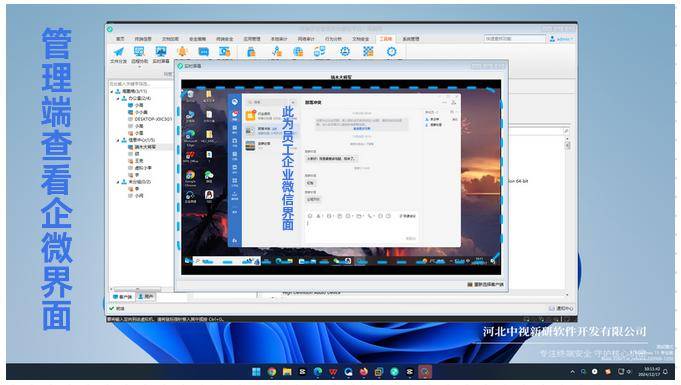This screenshot has height=385, width=681.
Task: Click the person-in-circle tool icon
Action: [x=345, y=52]
